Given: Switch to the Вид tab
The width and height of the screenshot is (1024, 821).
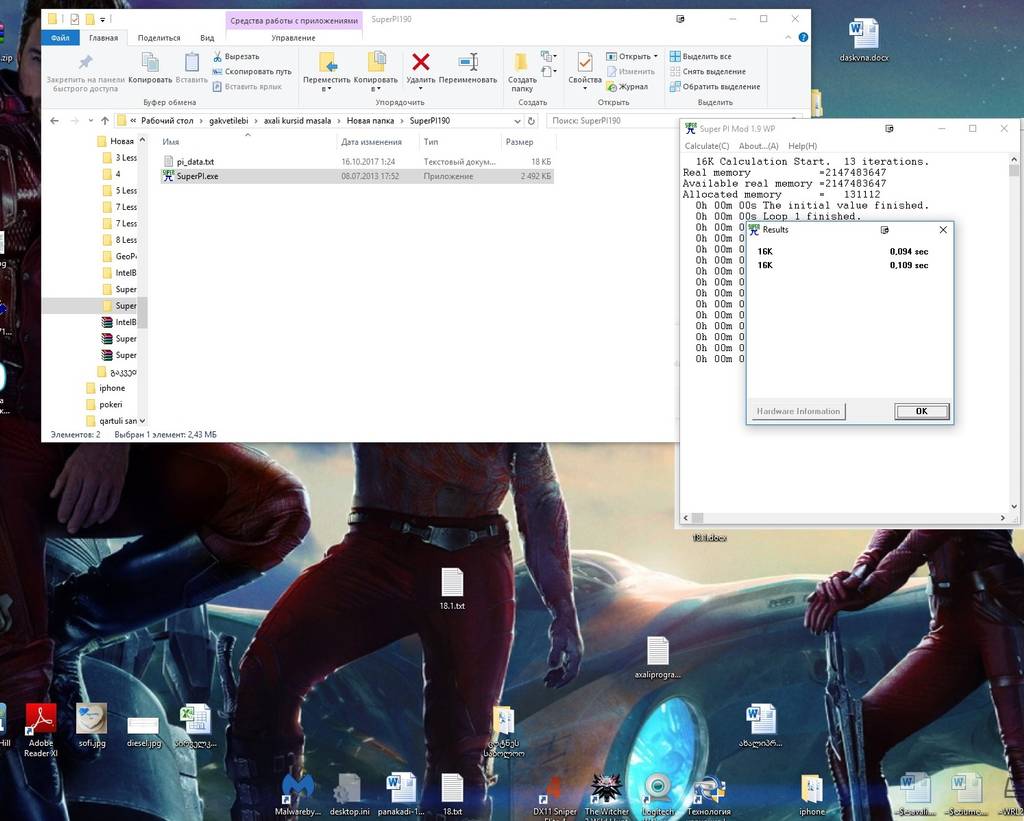Looking at the screenshot, I should [x=207, y=38].
